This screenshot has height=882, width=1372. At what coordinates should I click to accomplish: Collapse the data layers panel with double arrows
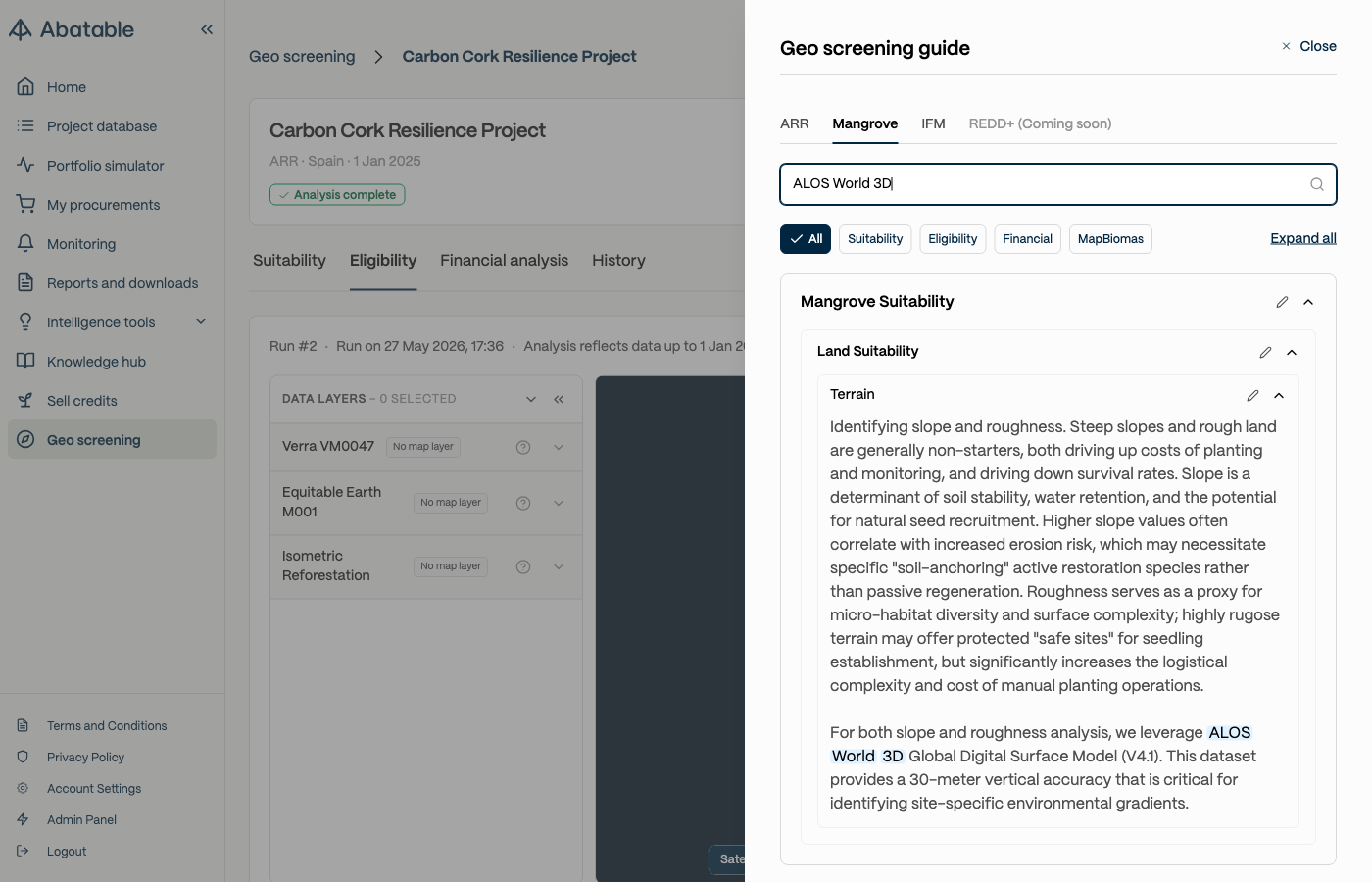559,399
